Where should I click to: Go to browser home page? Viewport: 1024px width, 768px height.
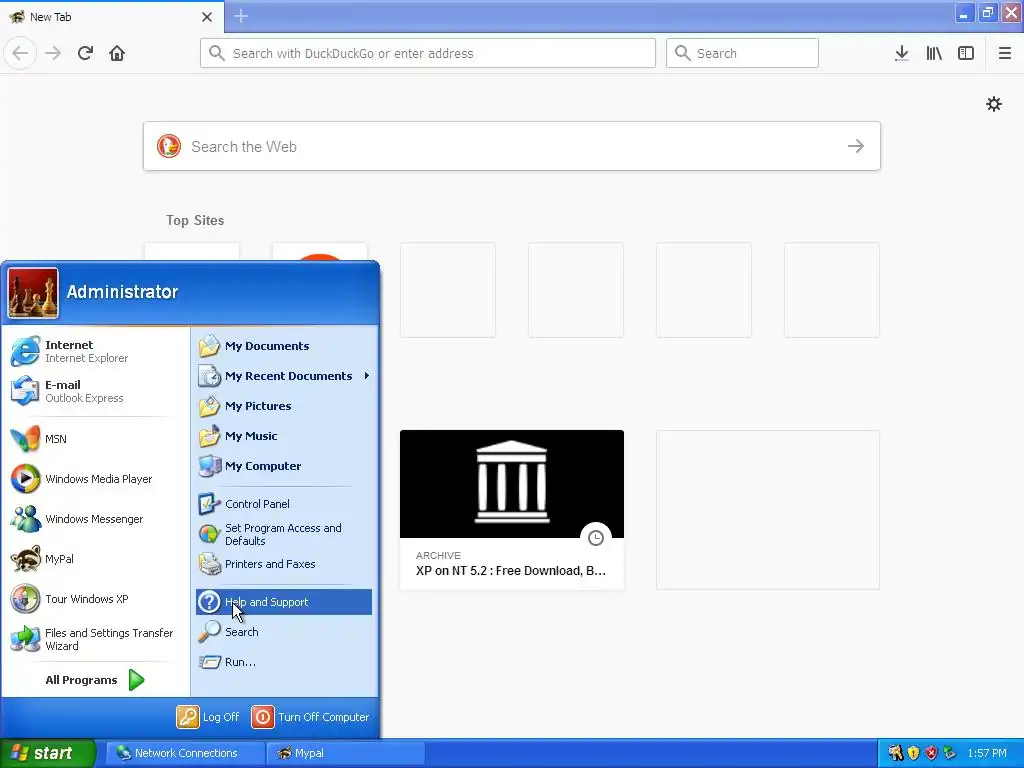click(x=117, y=53)
